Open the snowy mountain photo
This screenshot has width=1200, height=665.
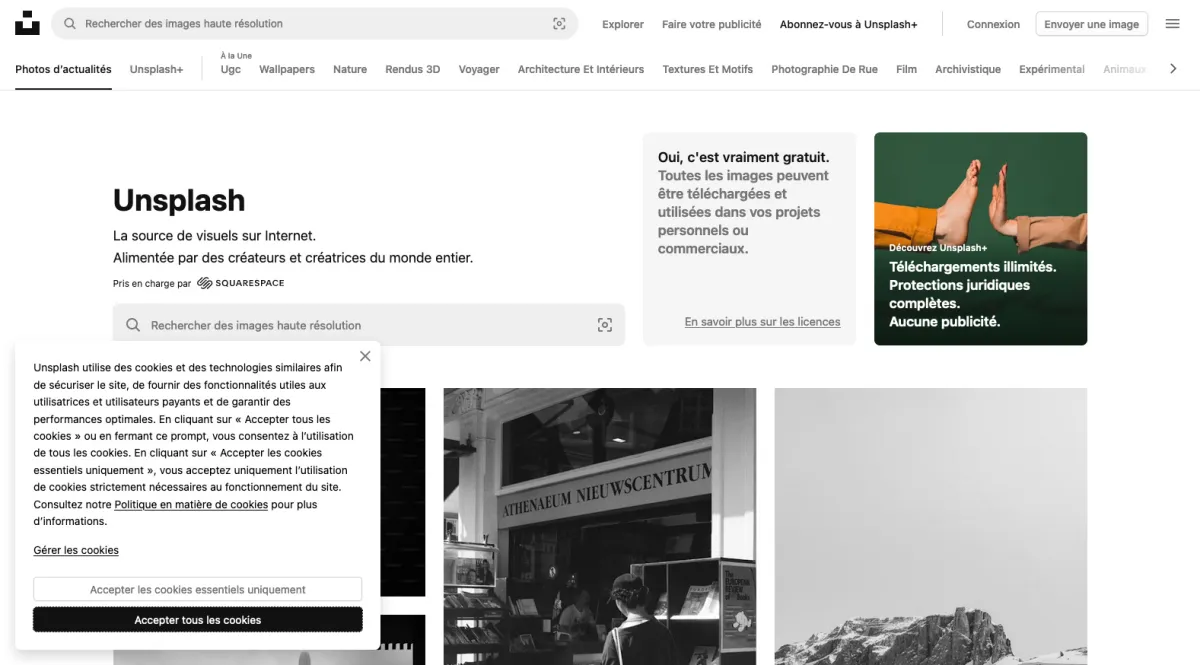pyautogui.click(x=930, y=526)
